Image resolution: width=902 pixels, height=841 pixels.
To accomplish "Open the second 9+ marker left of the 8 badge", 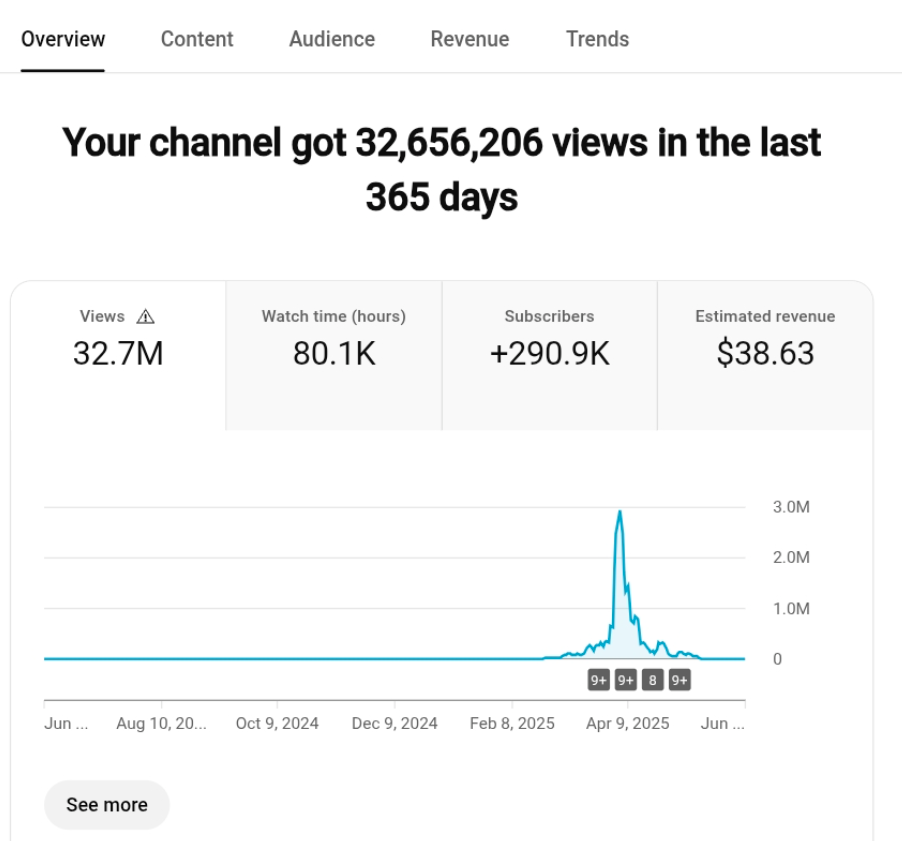I will point(625,681).
